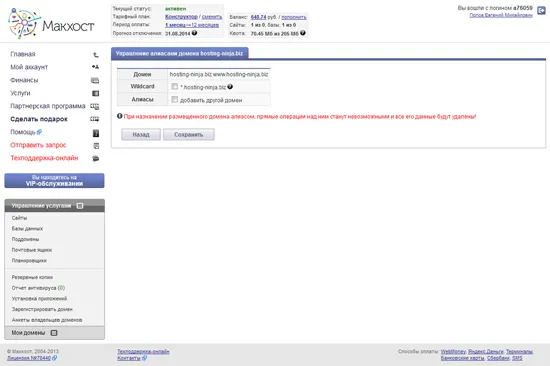This screenshot has height=366, width=550.
Task: Click the Помощь book icon
Action: 96,133
